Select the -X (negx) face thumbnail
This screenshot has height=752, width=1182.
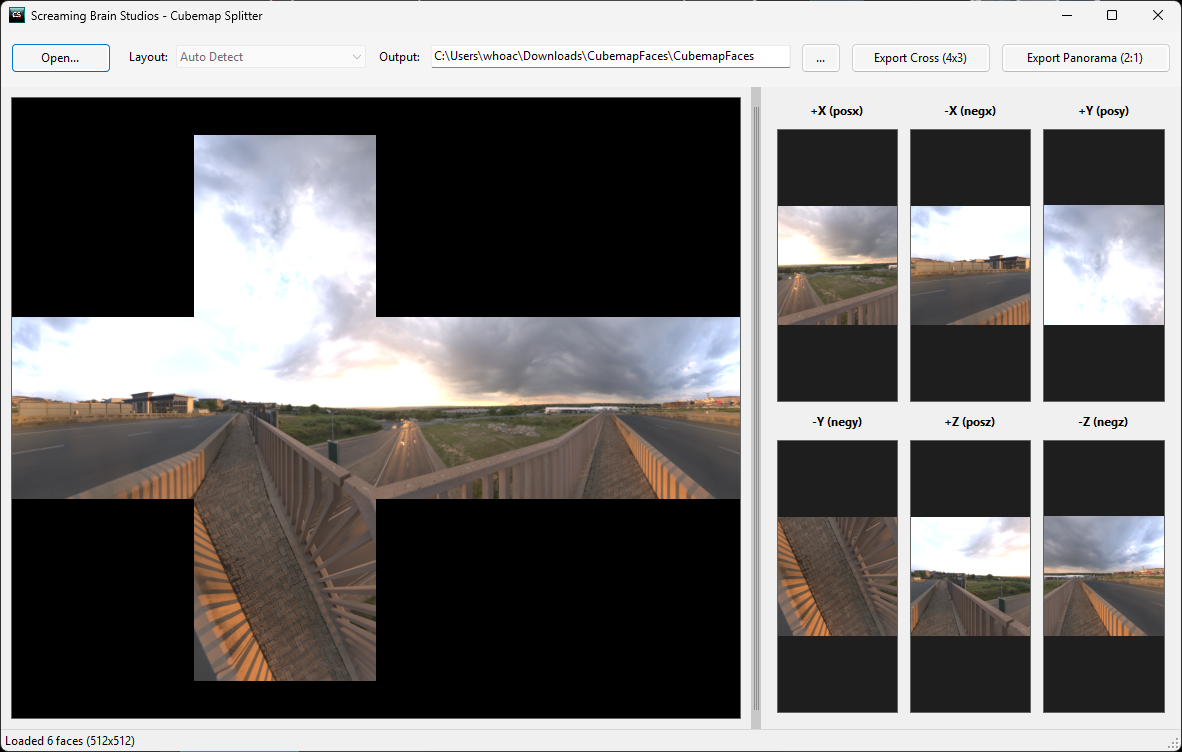tap(970, 265)
